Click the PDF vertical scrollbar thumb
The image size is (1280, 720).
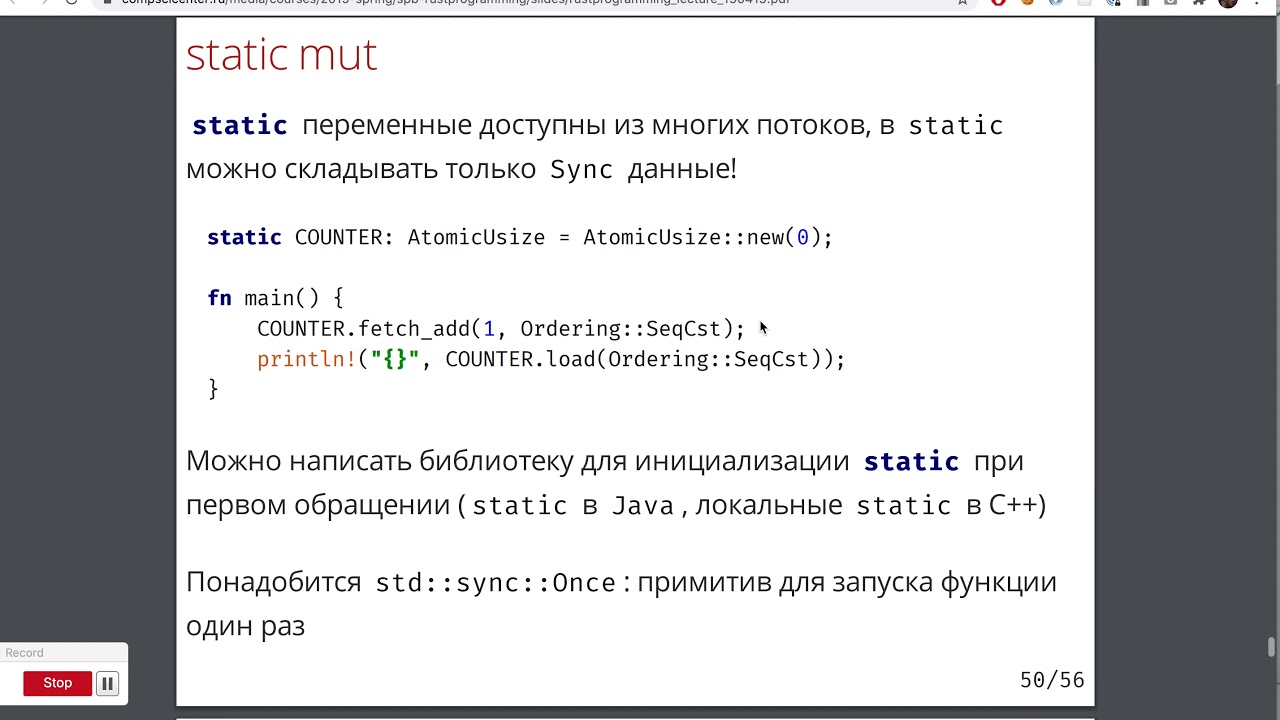click(x=1271, y=647)
